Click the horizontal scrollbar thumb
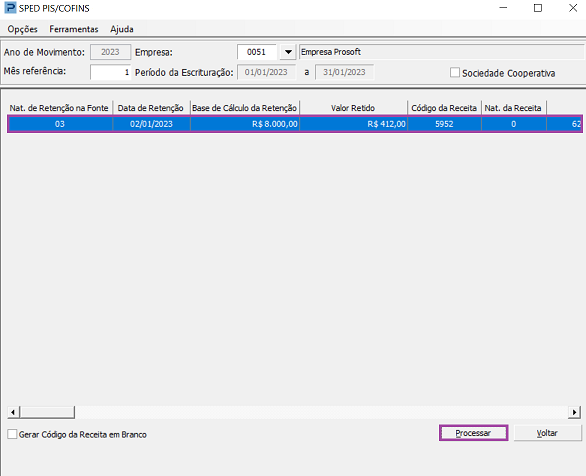Screen dimensions: 586x476 point(47,412)
